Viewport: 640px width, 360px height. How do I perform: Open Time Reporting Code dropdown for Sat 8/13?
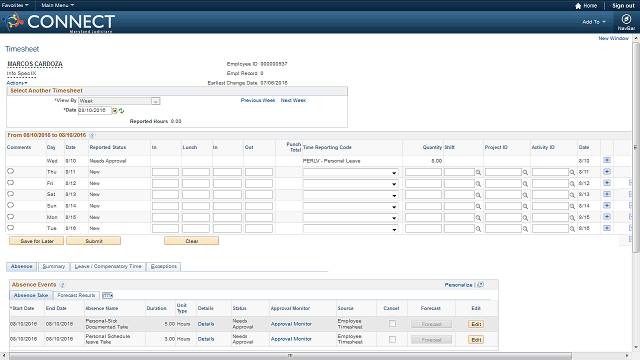(350, 195)
